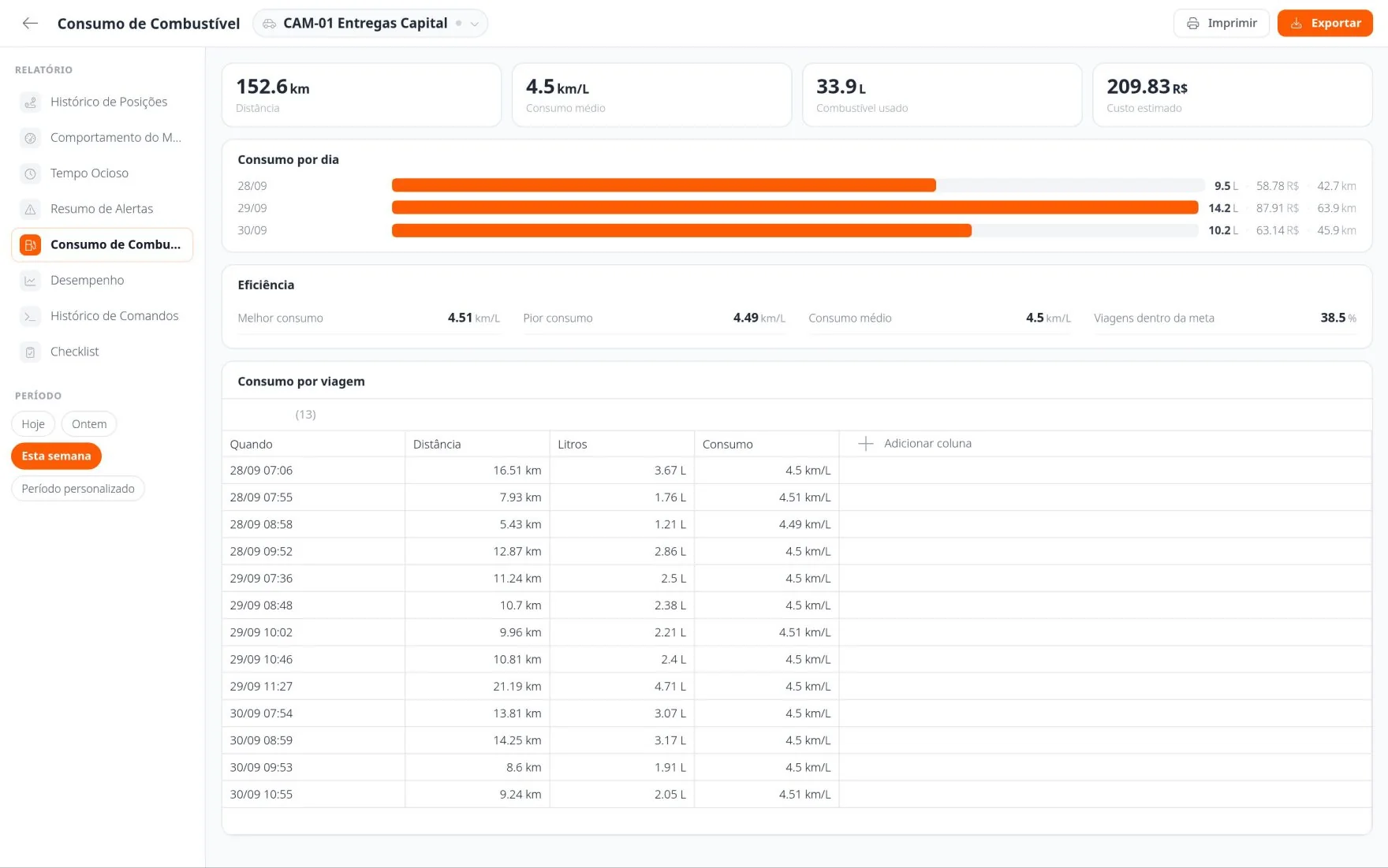Select the Ontem period chip
This screenshot has height=868, width=1388.
(x=89, y=424)
